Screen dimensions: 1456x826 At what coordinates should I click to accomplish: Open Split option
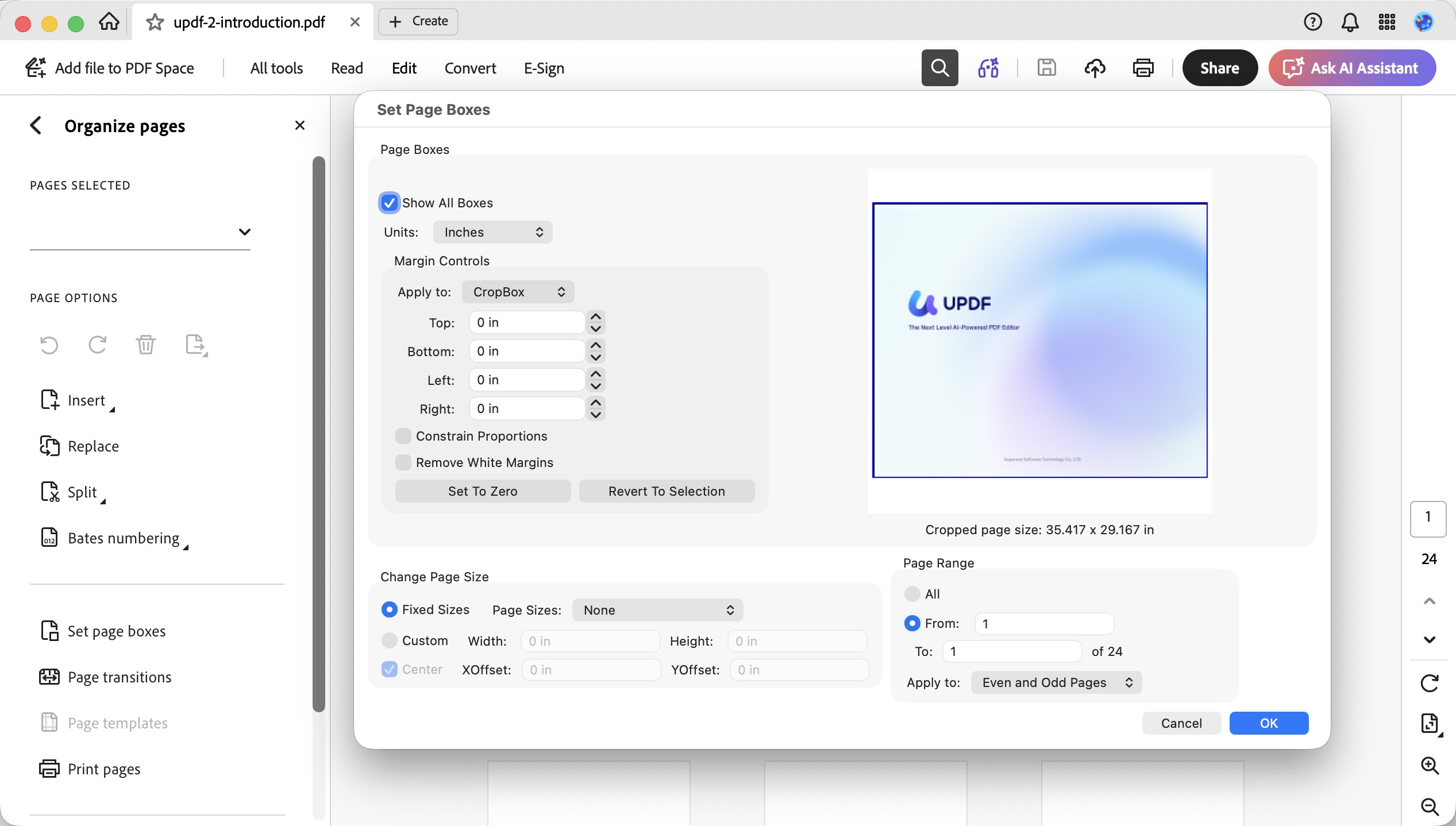point(73,492)
